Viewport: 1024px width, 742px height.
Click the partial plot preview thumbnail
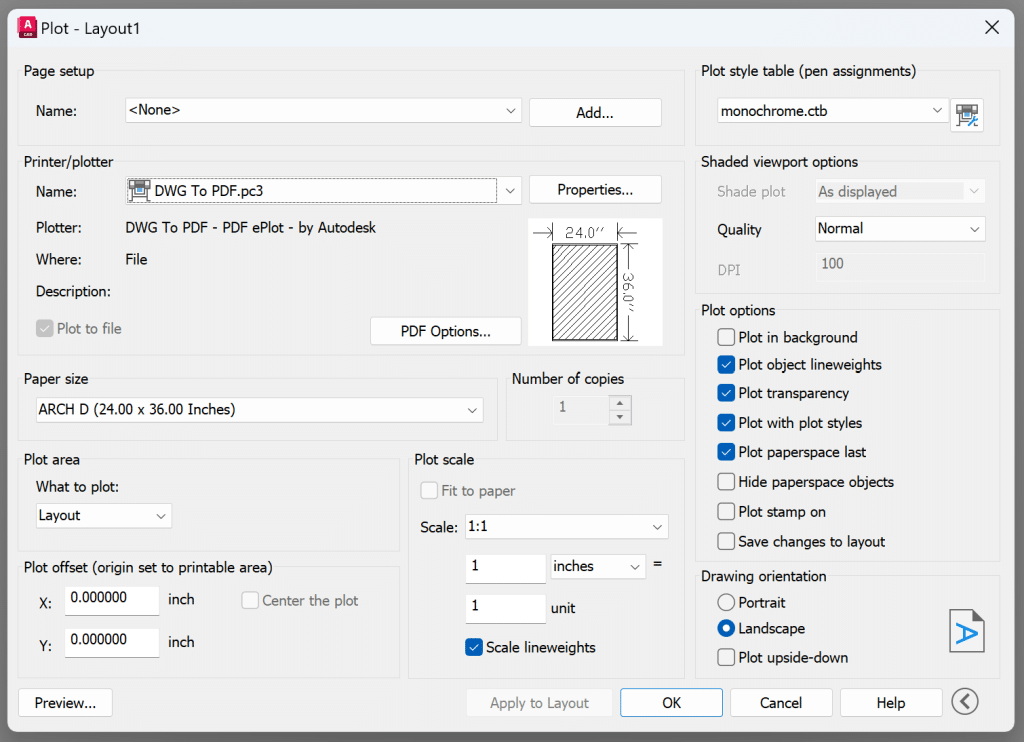pyautogui.click(x=594, y=282)
